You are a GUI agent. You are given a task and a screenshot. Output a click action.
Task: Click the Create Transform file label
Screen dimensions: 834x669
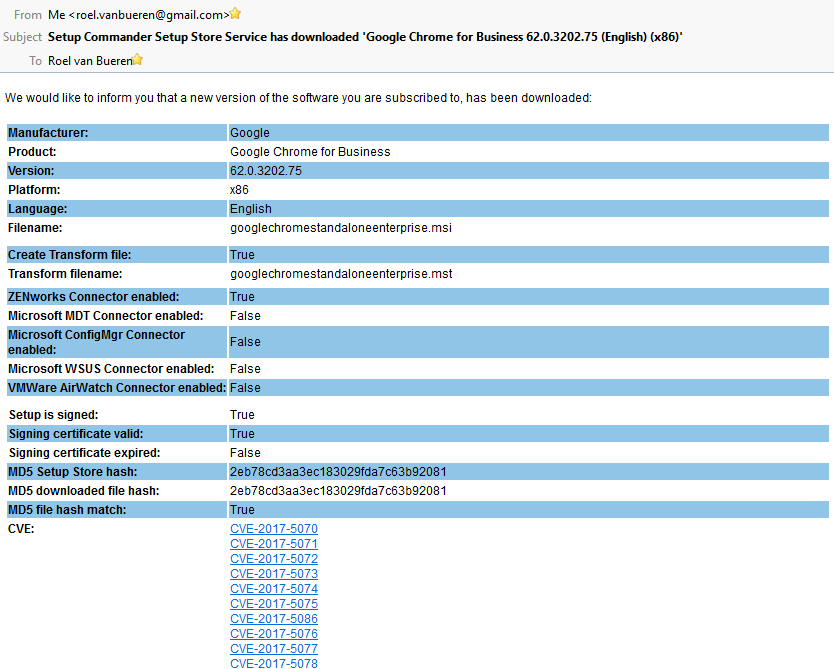[69, 255]
